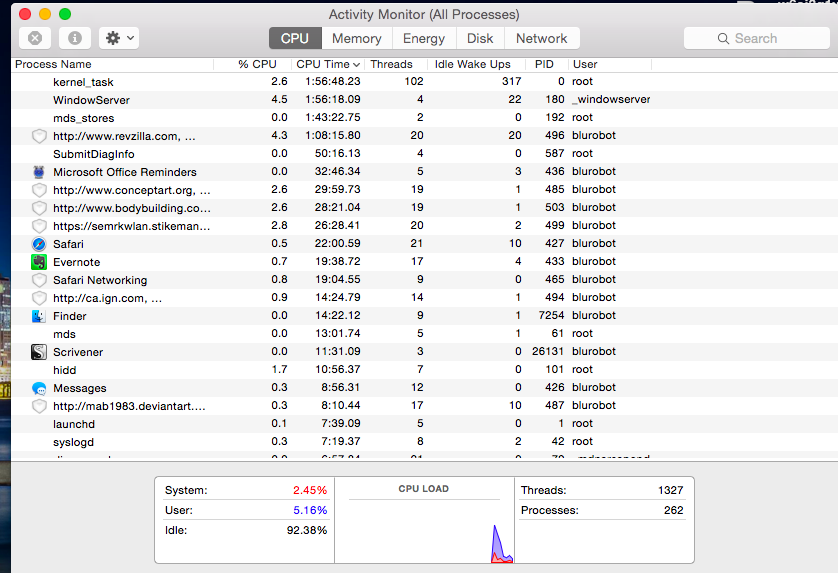Viewport: 838px width, 573px height.
Task: Click CPU time 1:56:48.23 of kernel_task
Action: pyautogui.click(x=332, y=81)
